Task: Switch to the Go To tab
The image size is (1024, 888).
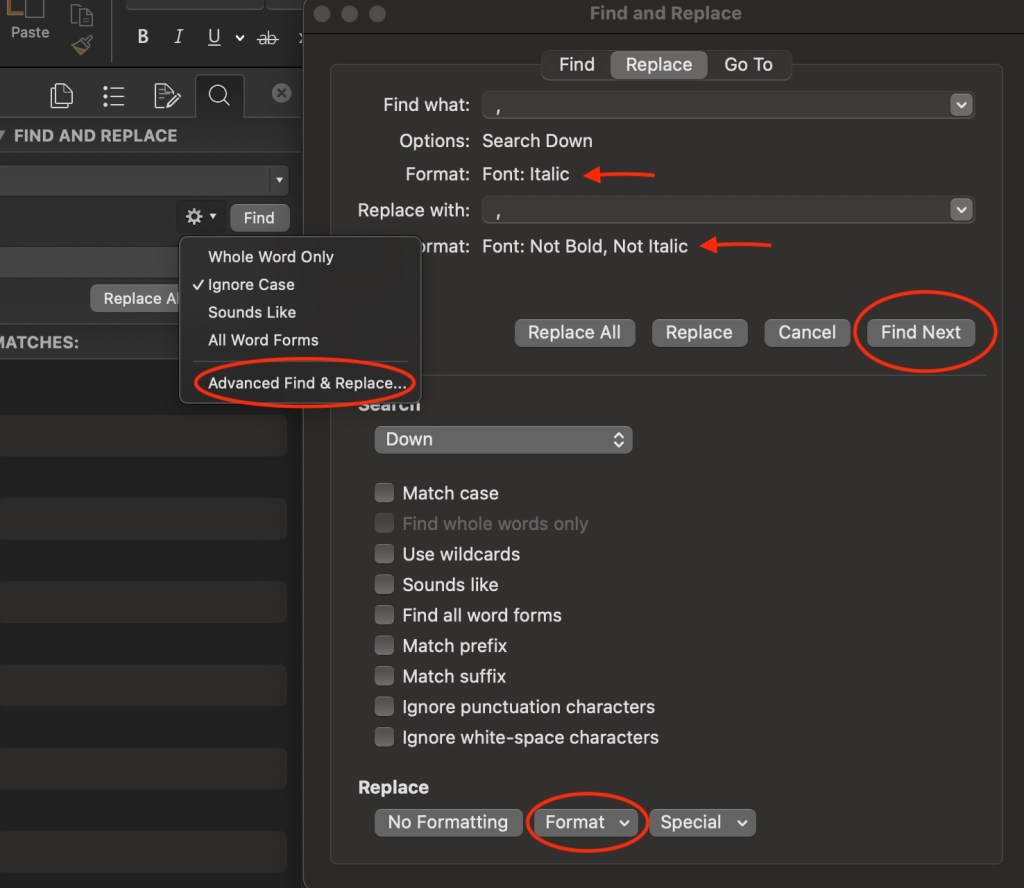Action: (748, 64)
